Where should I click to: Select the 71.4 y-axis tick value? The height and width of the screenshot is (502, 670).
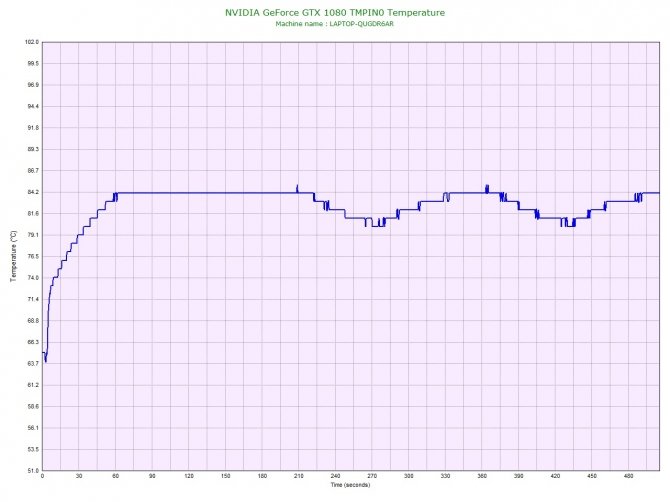[33, 299]
